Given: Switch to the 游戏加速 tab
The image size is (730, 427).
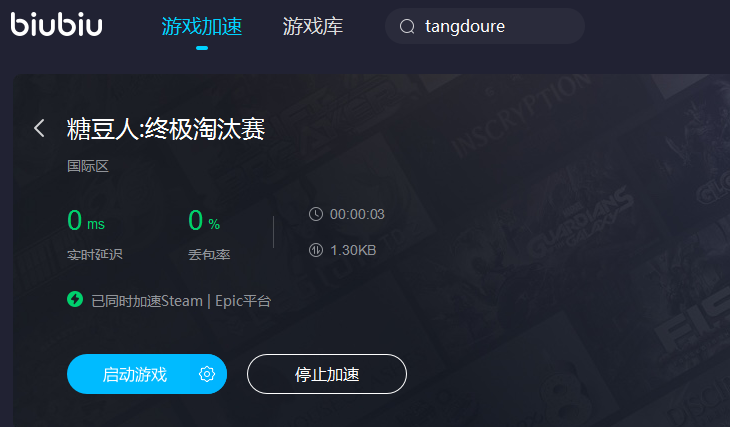Looking at the screenshot, I should point(202,27).
